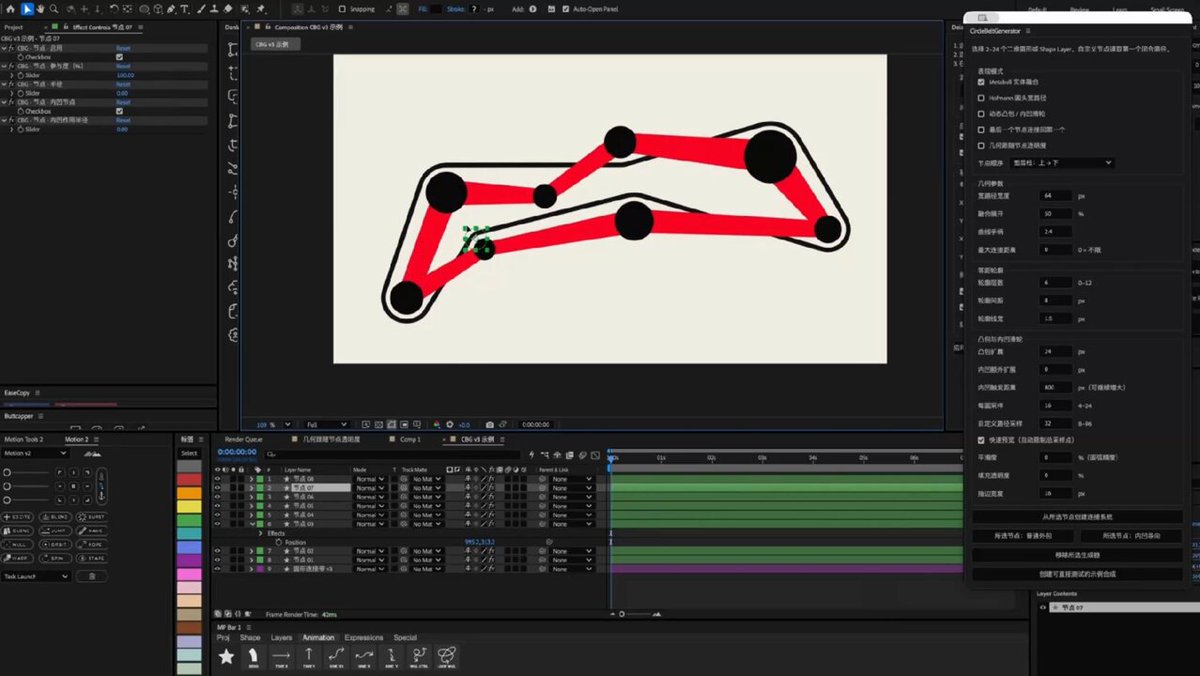Open the Motion v2 dropdown
Viewport: 1200px width, 676px height.
(x=36, y=453)
